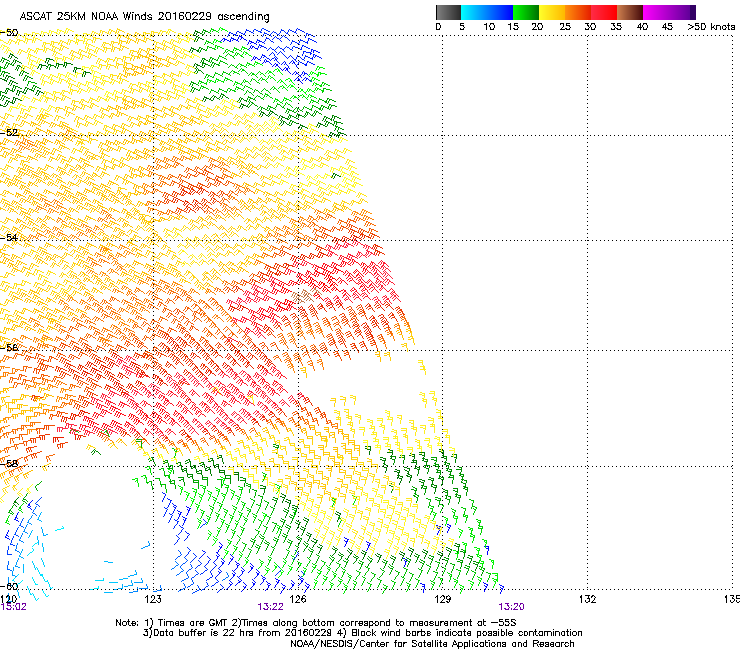Screen dimensions: 740x650
Task: Click the red 30-35 knots legend segment
Action: 604,12
